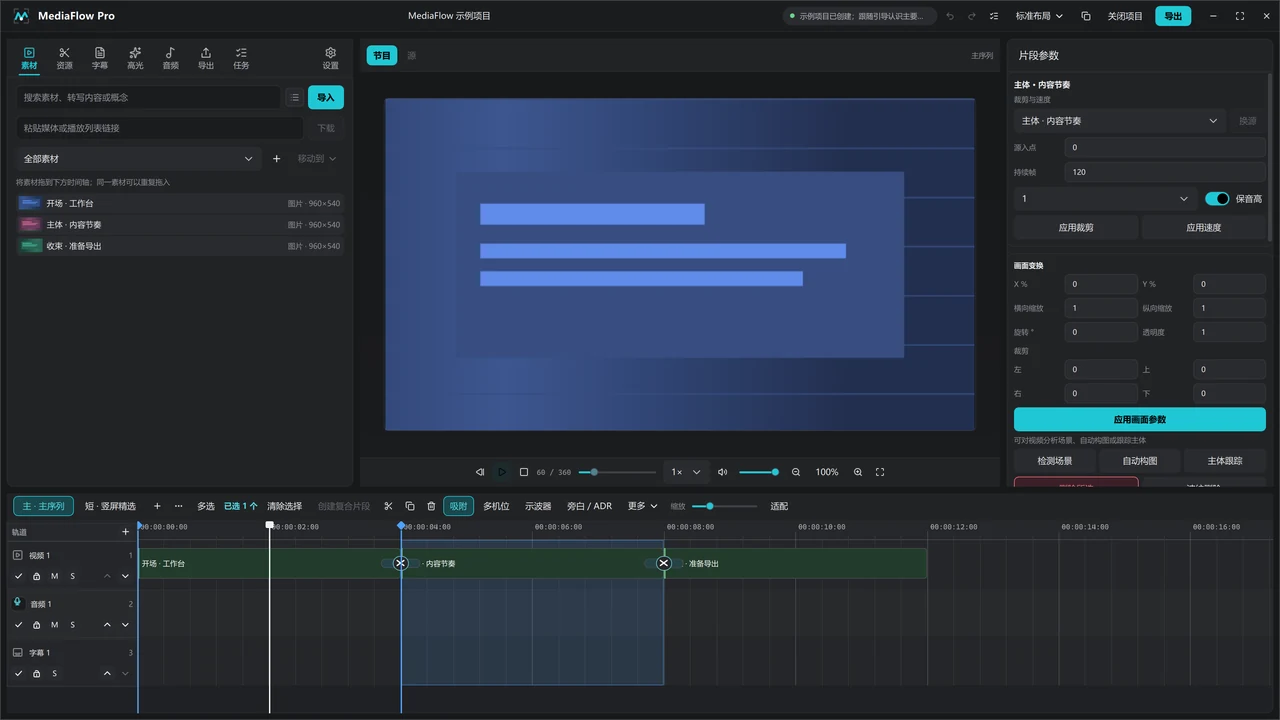
Task: Add a new track with the 轨道 plus icon
Action: 125,532
